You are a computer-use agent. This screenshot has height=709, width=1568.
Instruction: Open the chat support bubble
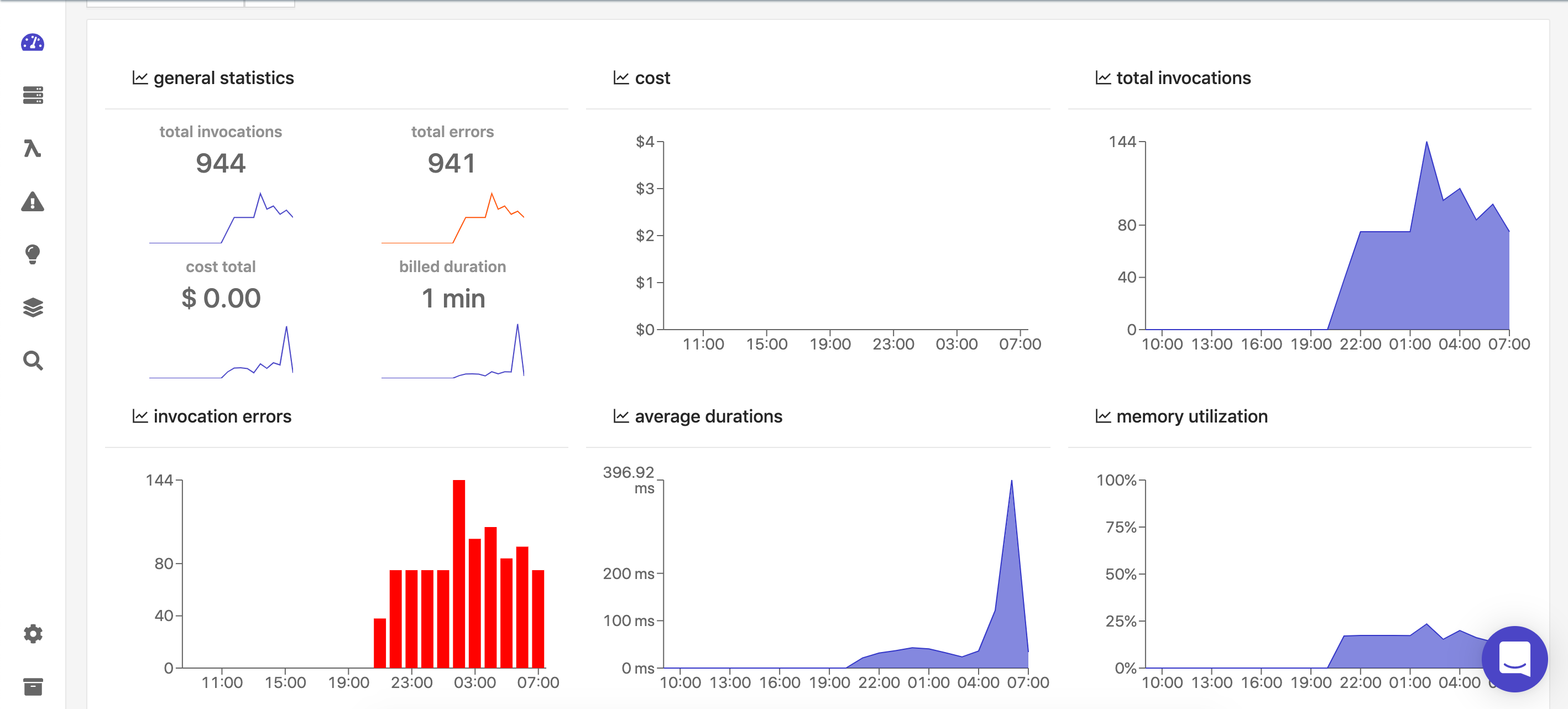(x=1514, y=659)
